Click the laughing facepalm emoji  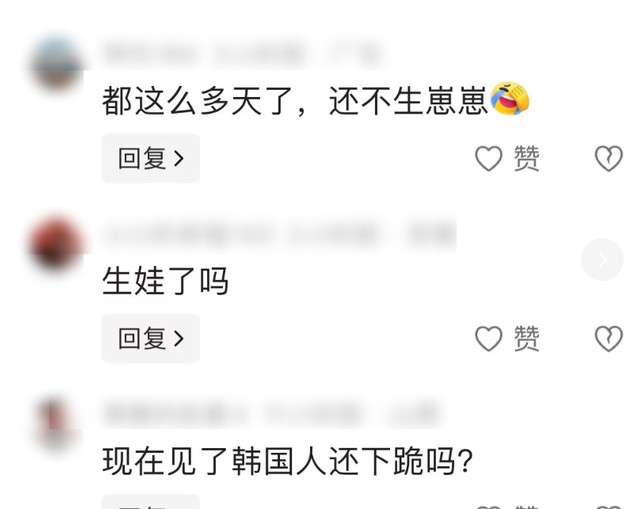tap(510, 98)
